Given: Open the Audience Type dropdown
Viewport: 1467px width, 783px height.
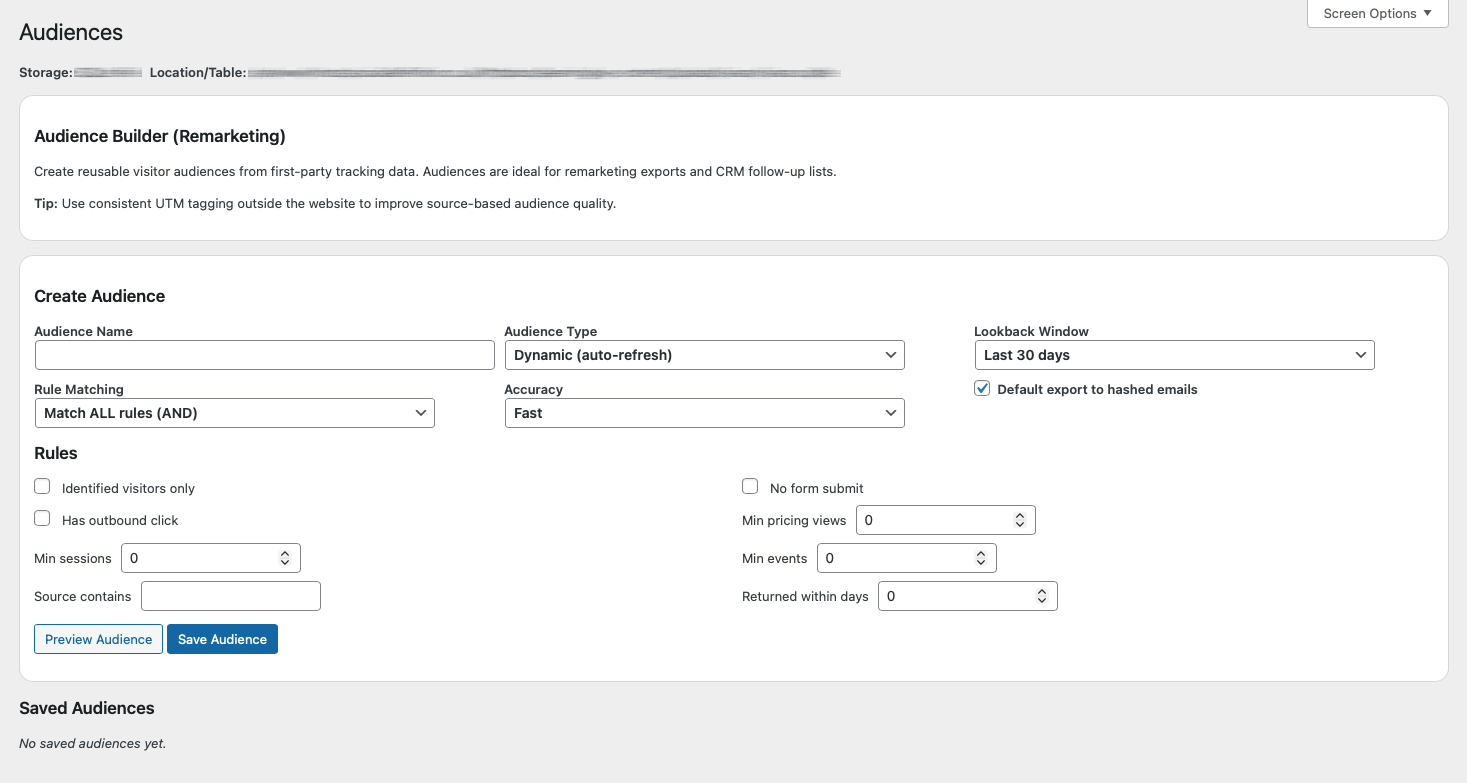Looking at the screenshot, I should [x=704, y=355].
